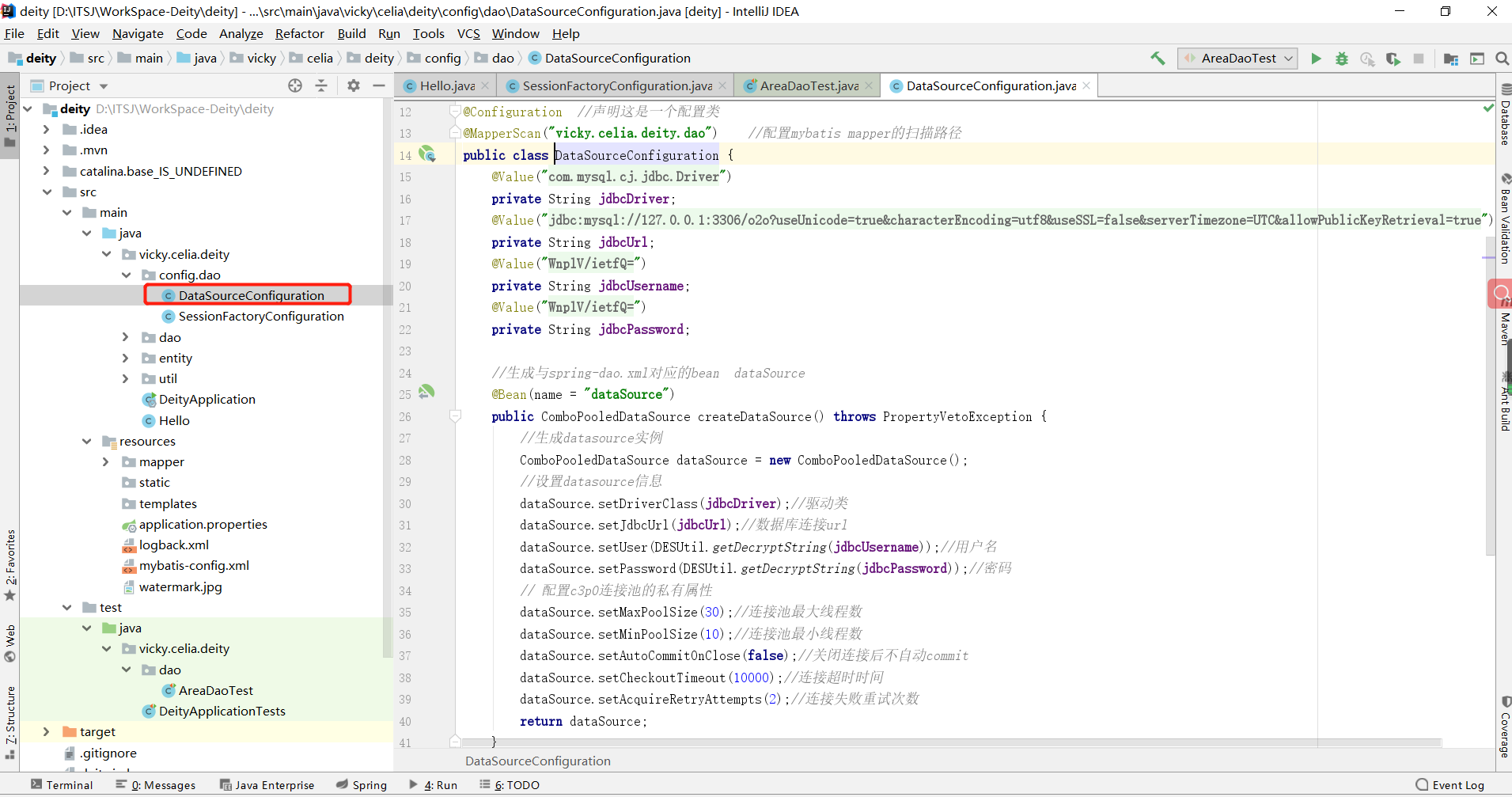Image resolution: width=1512 pixels, height=797 pixels.
Task: Expand the mapper folder
Action: [x=105, y=461]
